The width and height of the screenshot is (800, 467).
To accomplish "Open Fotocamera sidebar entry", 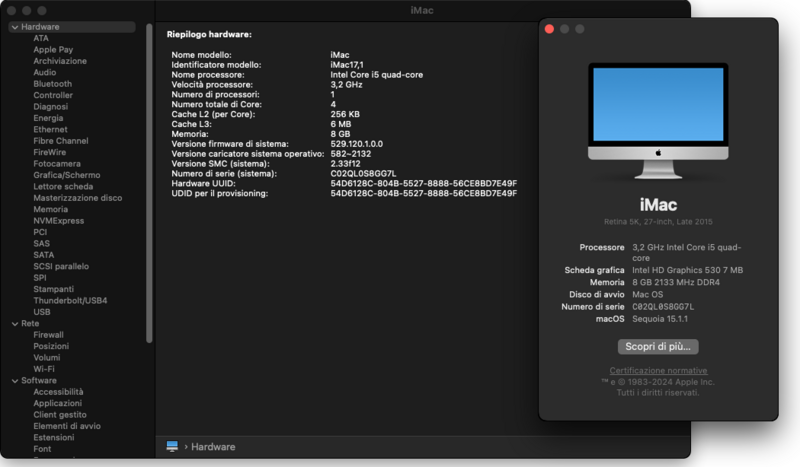I will pyautogui.click(x=57, y=164).
